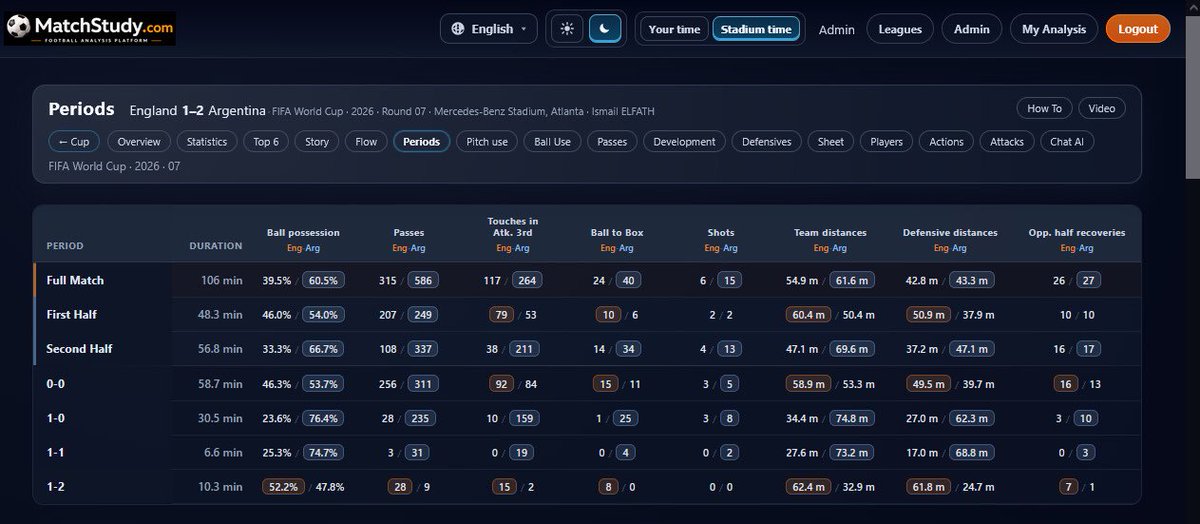Open the Actions tab
Image resolution: width=1200 pixels, height=524 pixels.
(x=946, y=142)
